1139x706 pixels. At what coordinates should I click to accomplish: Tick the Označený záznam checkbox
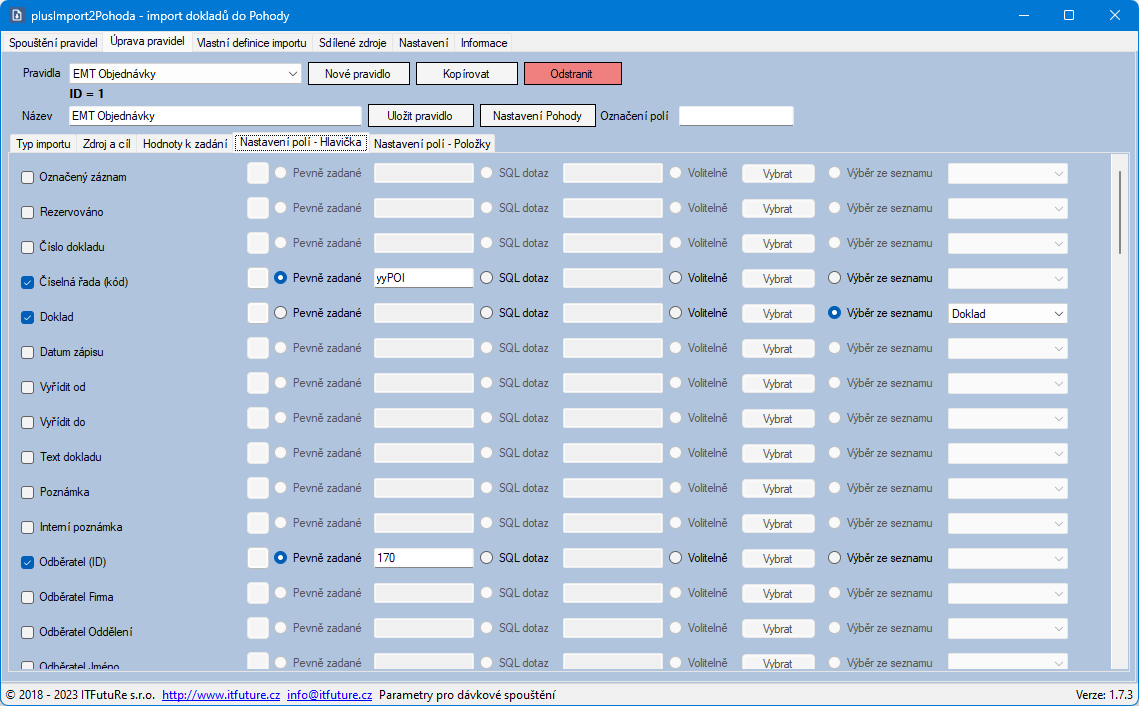pos(28,177)
